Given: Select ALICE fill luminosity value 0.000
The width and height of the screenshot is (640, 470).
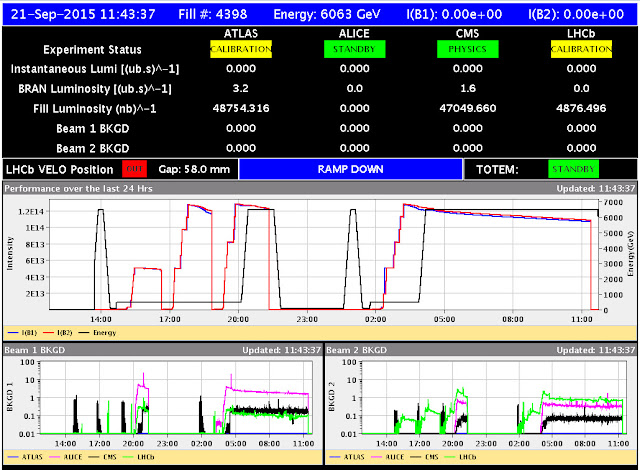Looking at the screenshot, I should point(355,109).
